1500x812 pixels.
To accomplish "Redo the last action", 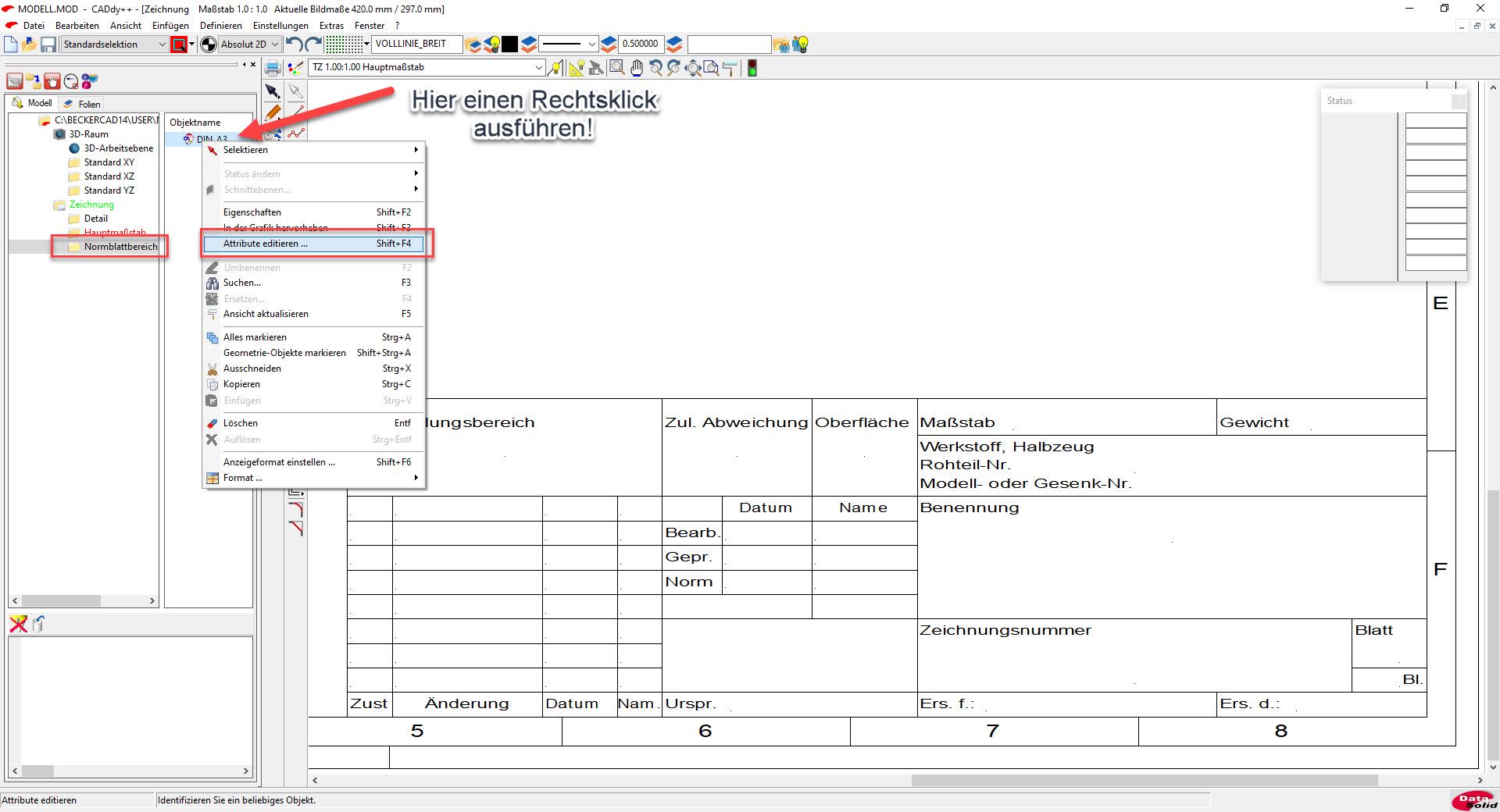I will [313, 45].
